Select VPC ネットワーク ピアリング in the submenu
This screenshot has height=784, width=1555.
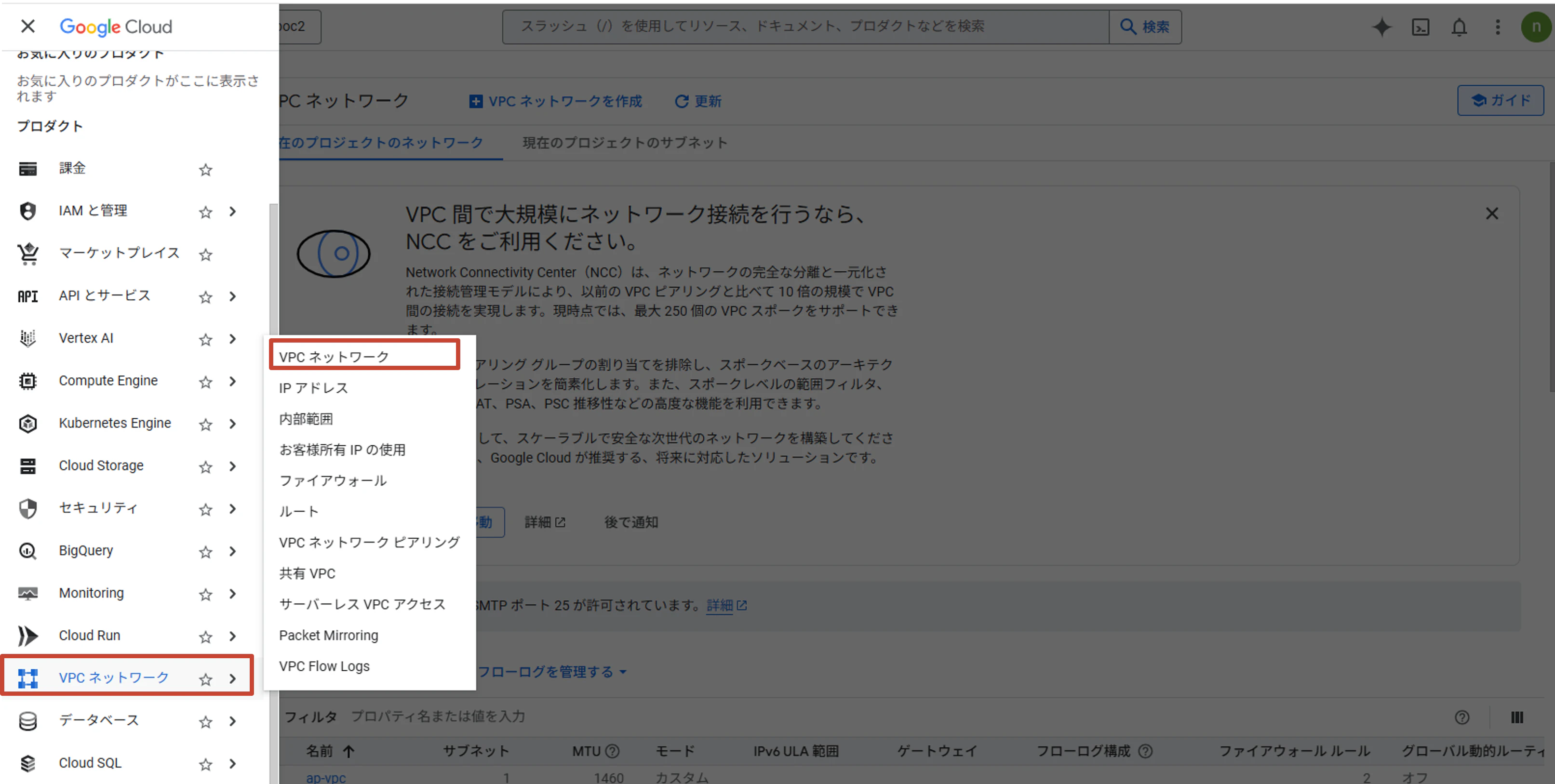coord(369,542)
